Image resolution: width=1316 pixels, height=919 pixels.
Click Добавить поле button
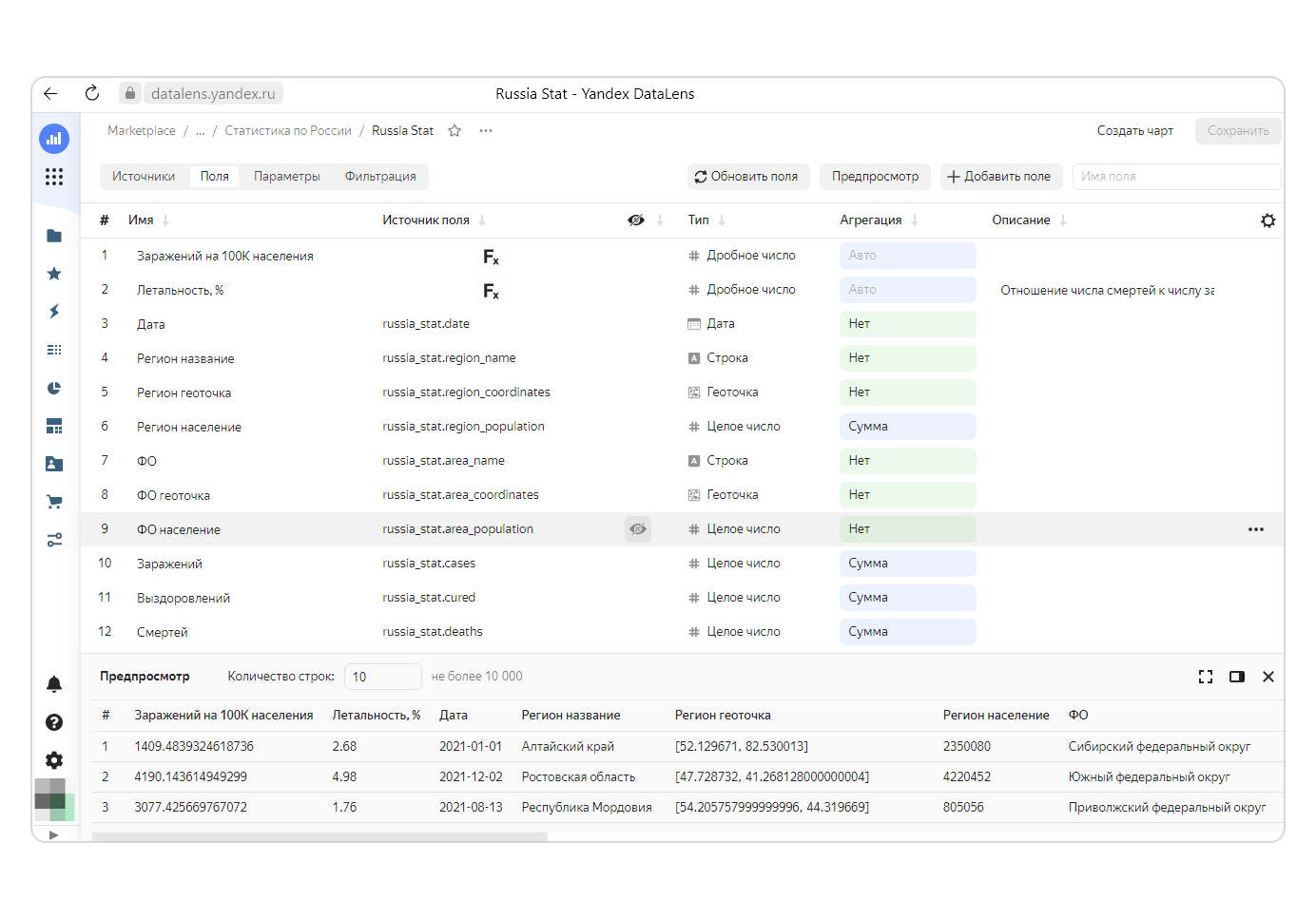pyautogui.click(x=1000, y=177)
